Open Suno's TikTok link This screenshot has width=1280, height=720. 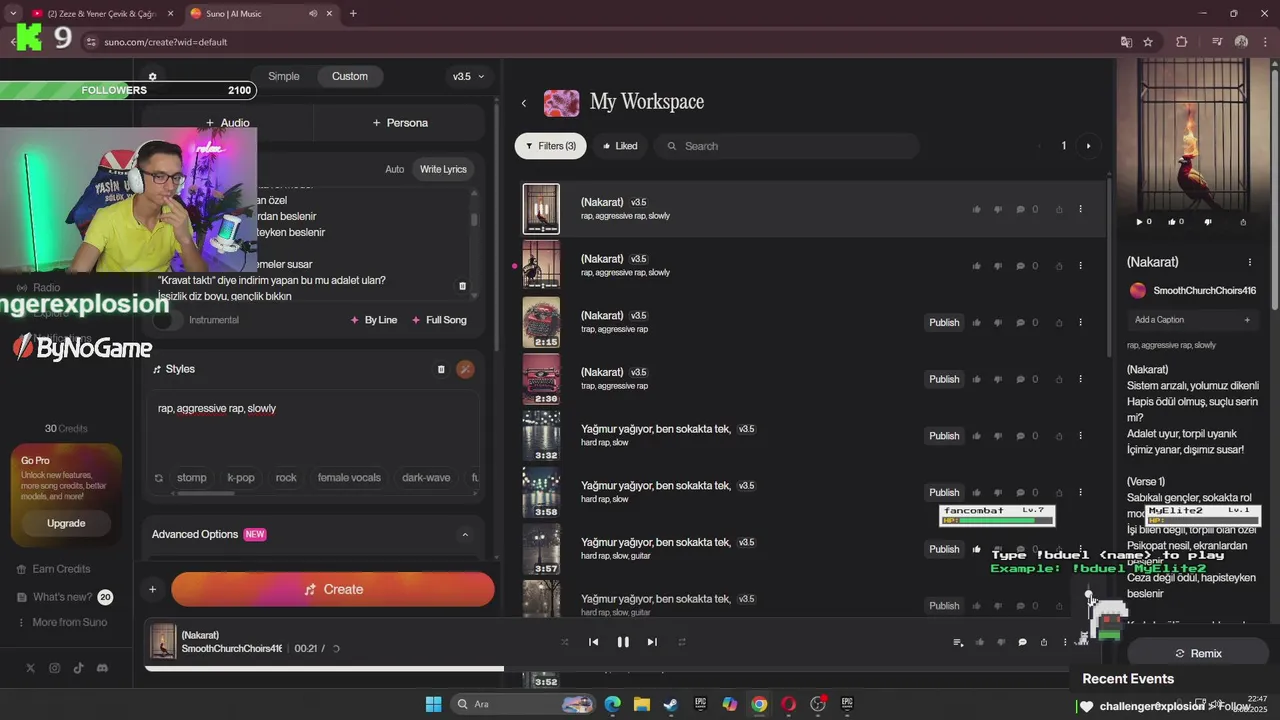tap(78, 668)
